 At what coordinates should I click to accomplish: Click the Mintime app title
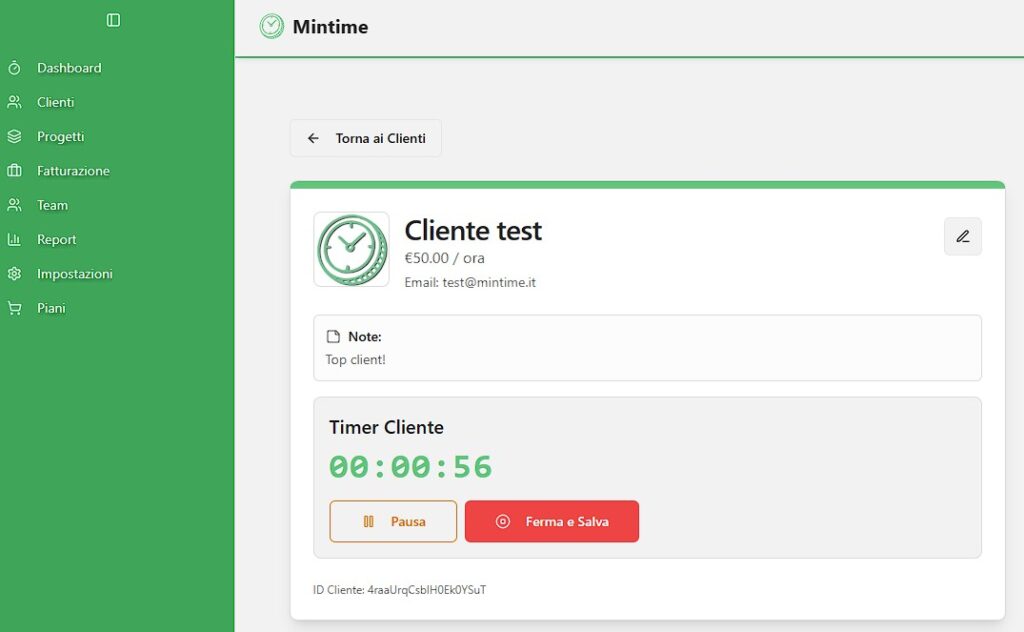(x=330, y=27)
